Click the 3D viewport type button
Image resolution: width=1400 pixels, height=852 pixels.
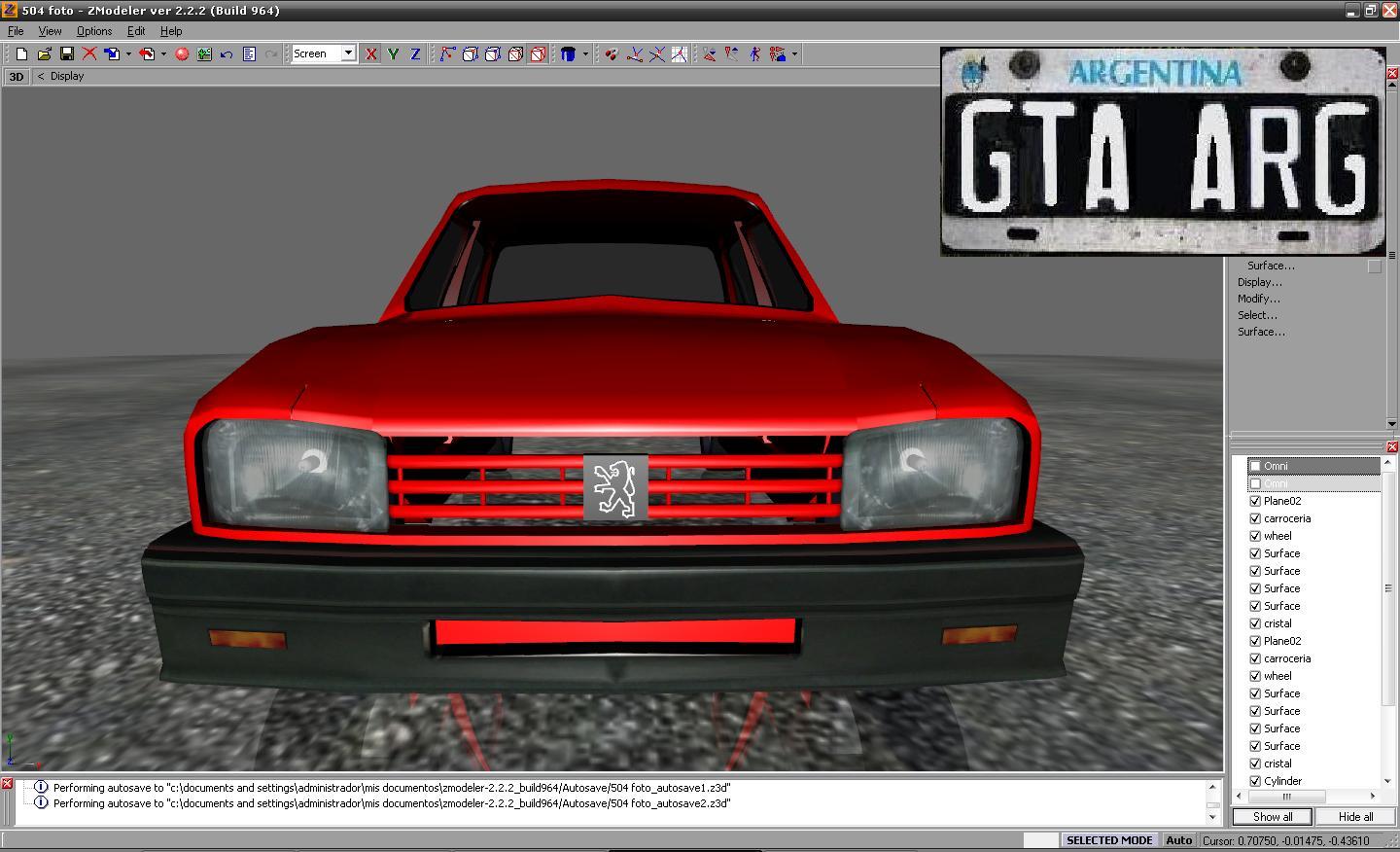click(x=17, y=77)
